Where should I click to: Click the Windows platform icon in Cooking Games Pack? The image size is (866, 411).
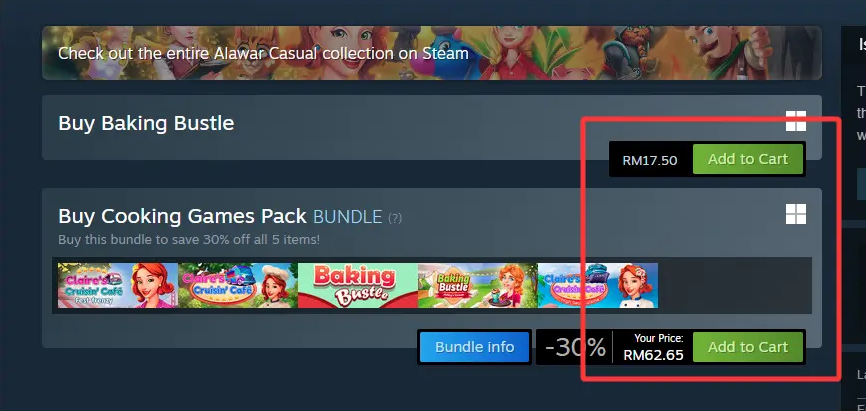pyautogui.click(x=796, y=214)
